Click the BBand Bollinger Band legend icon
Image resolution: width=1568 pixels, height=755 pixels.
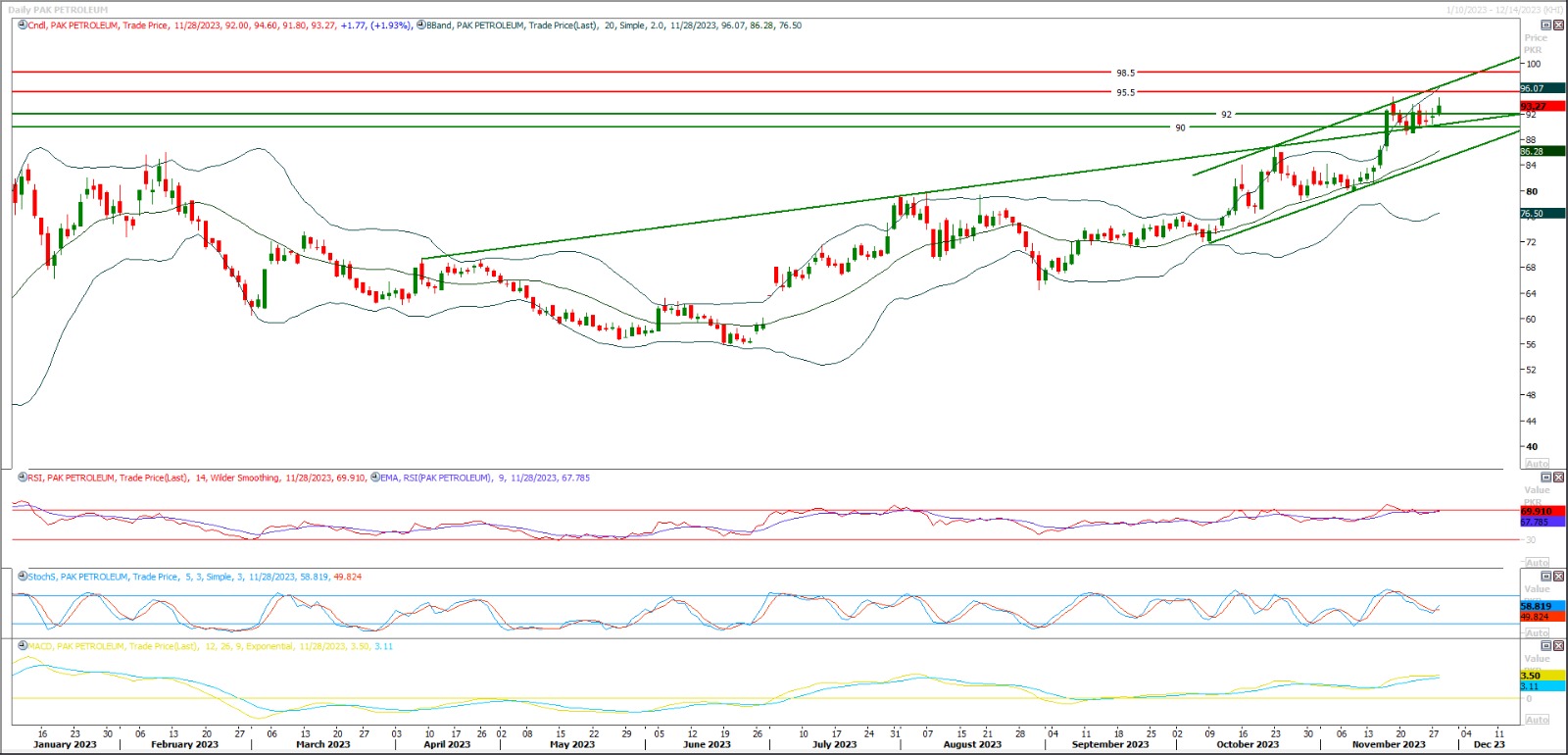pyautogui.click(x=421, y=25)
